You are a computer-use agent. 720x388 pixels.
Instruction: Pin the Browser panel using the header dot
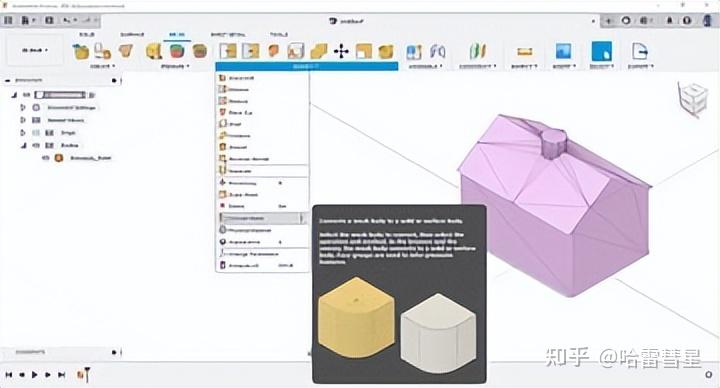[114, 80]
